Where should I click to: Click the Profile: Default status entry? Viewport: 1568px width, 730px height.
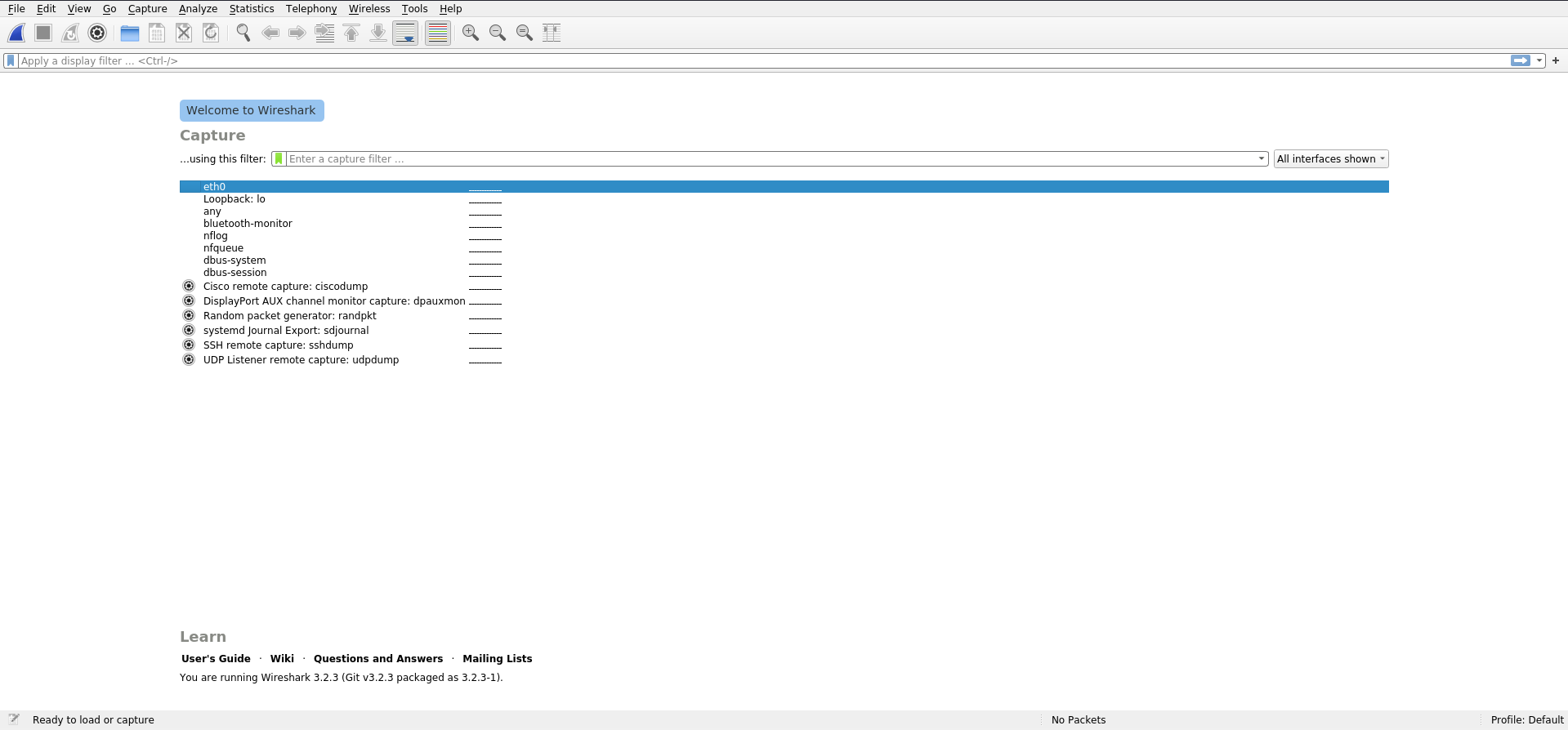pos(1527,720)
